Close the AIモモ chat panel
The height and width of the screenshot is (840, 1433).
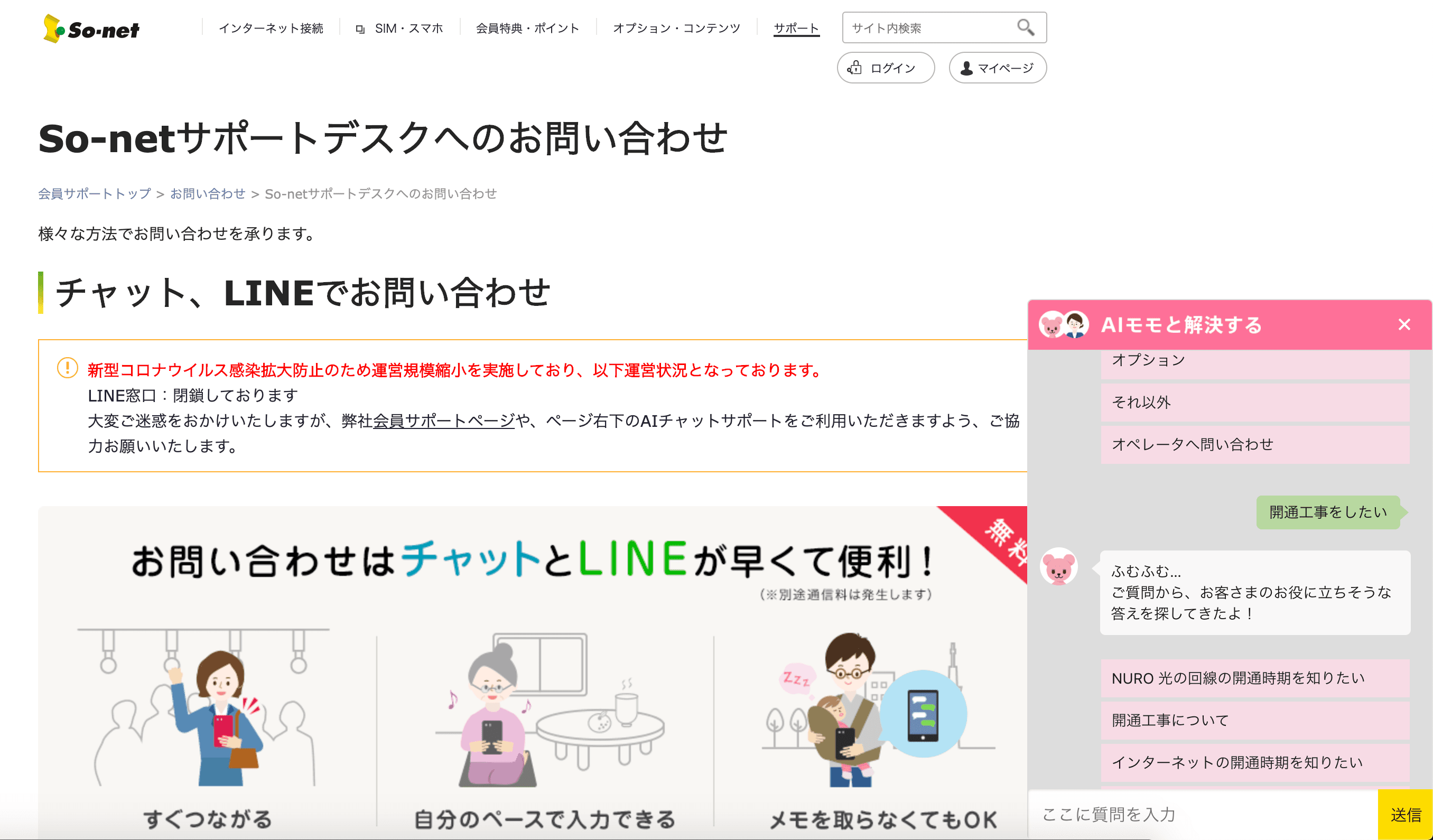click(1404, 324)
